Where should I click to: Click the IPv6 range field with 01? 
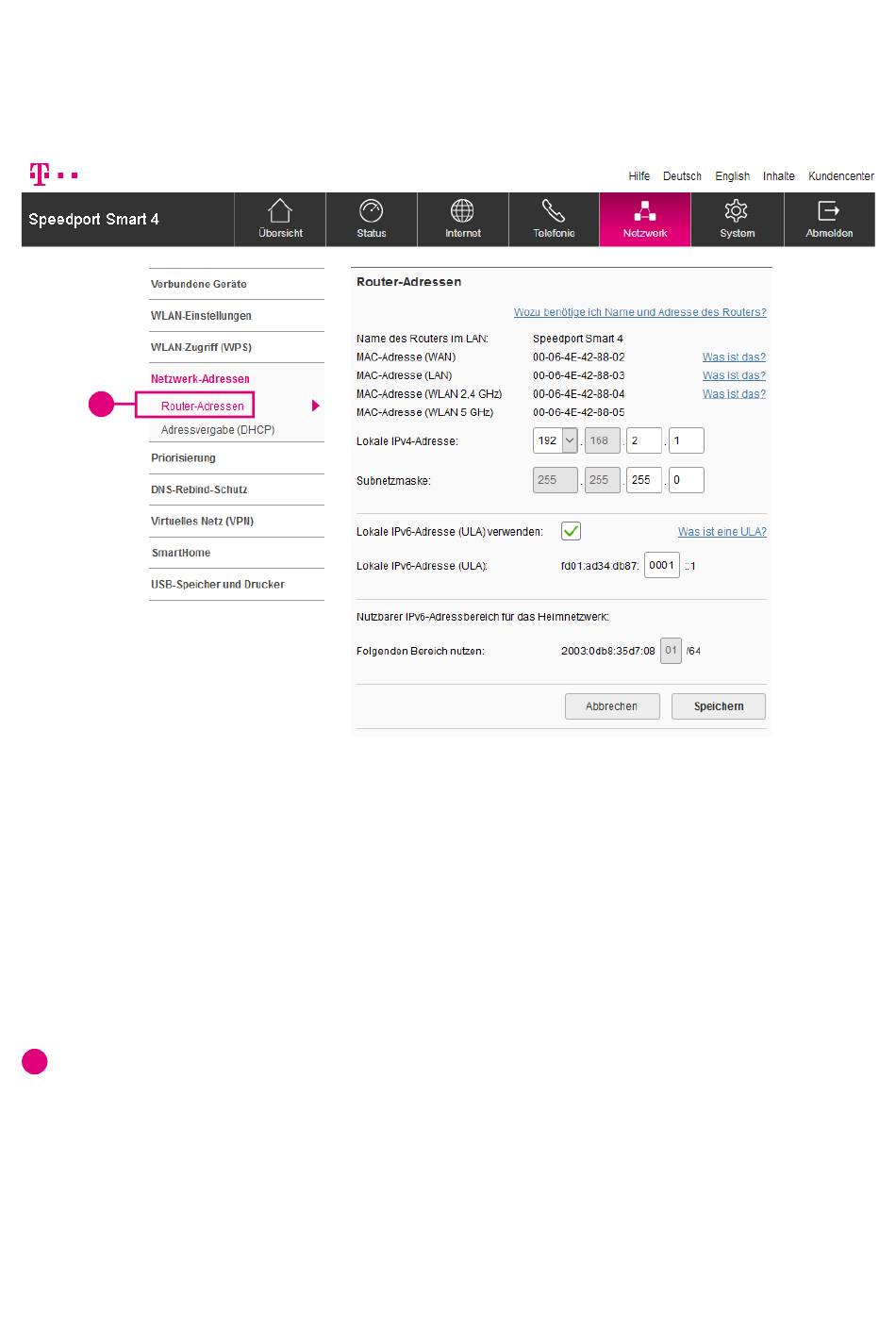[x=671, y=651]
